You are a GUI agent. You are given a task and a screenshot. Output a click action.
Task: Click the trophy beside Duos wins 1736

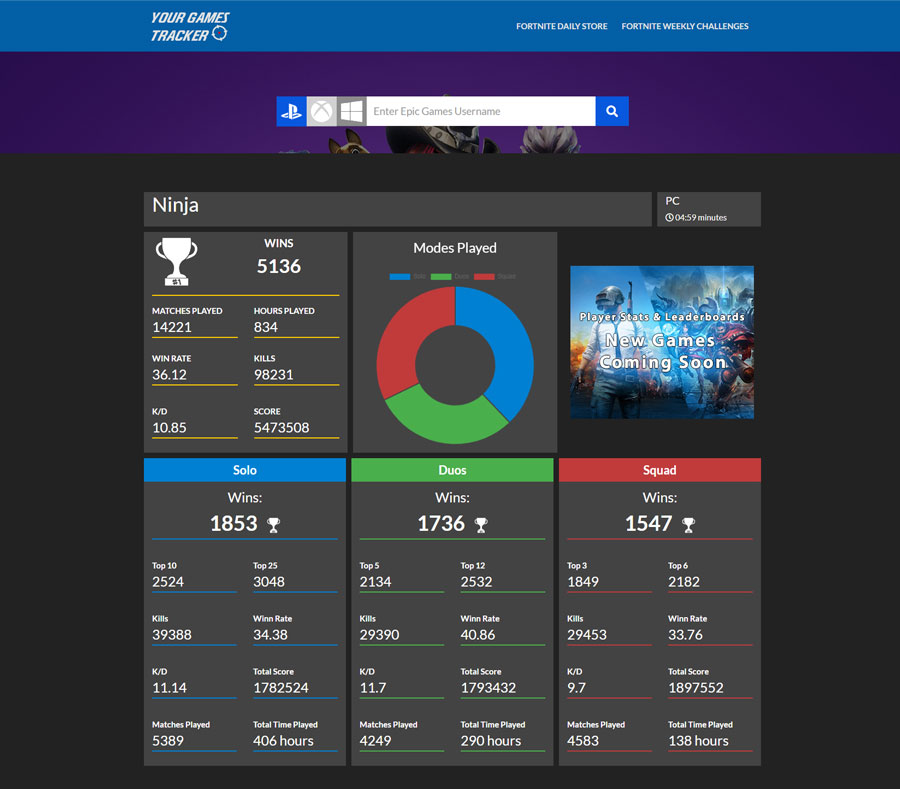pyautogui.click(x=481, y=524)
